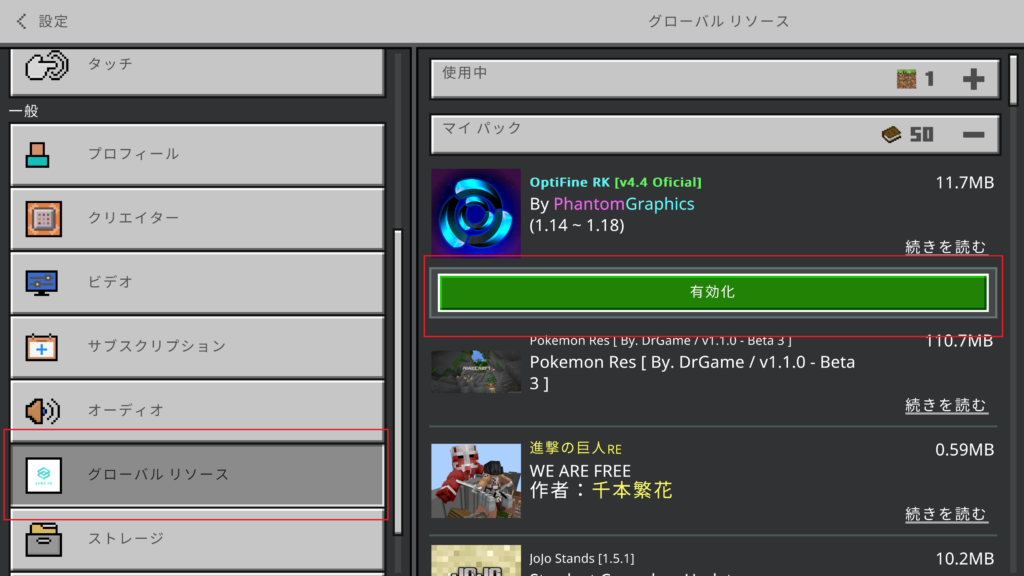Activate OptiFine by pressing 有効化

(x=712, y=292)
